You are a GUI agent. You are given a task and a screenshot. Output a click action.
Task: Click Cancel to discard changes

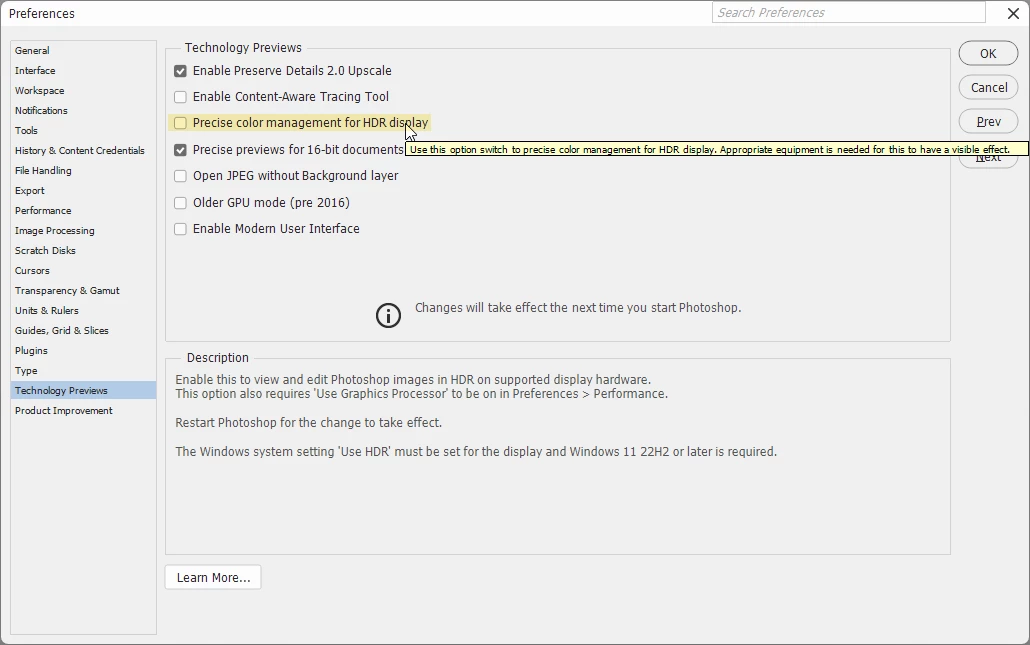[x=988, y=87]
